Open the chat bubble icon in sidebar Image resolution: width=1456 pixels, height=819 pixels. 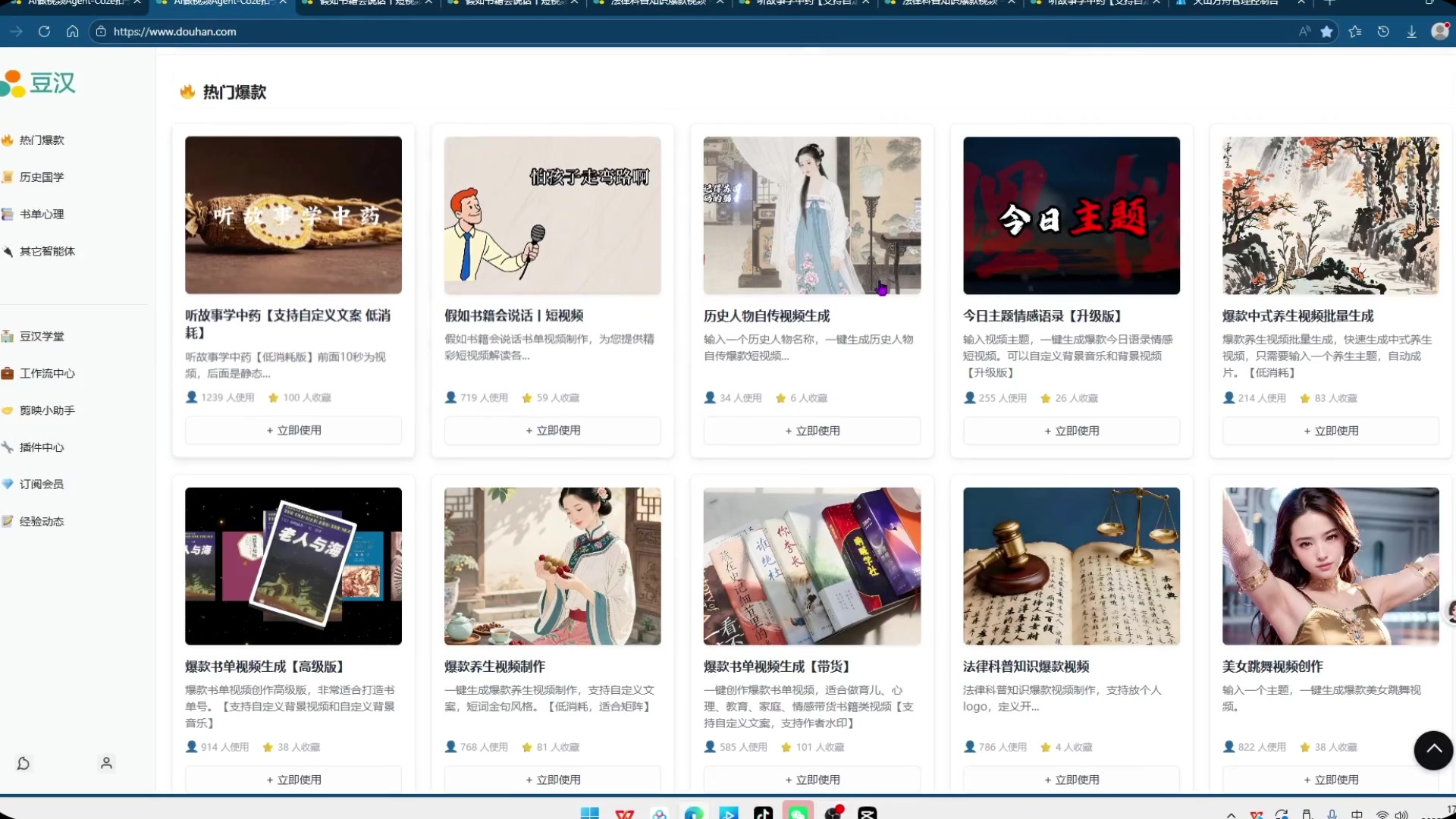[x=24, y=764]
